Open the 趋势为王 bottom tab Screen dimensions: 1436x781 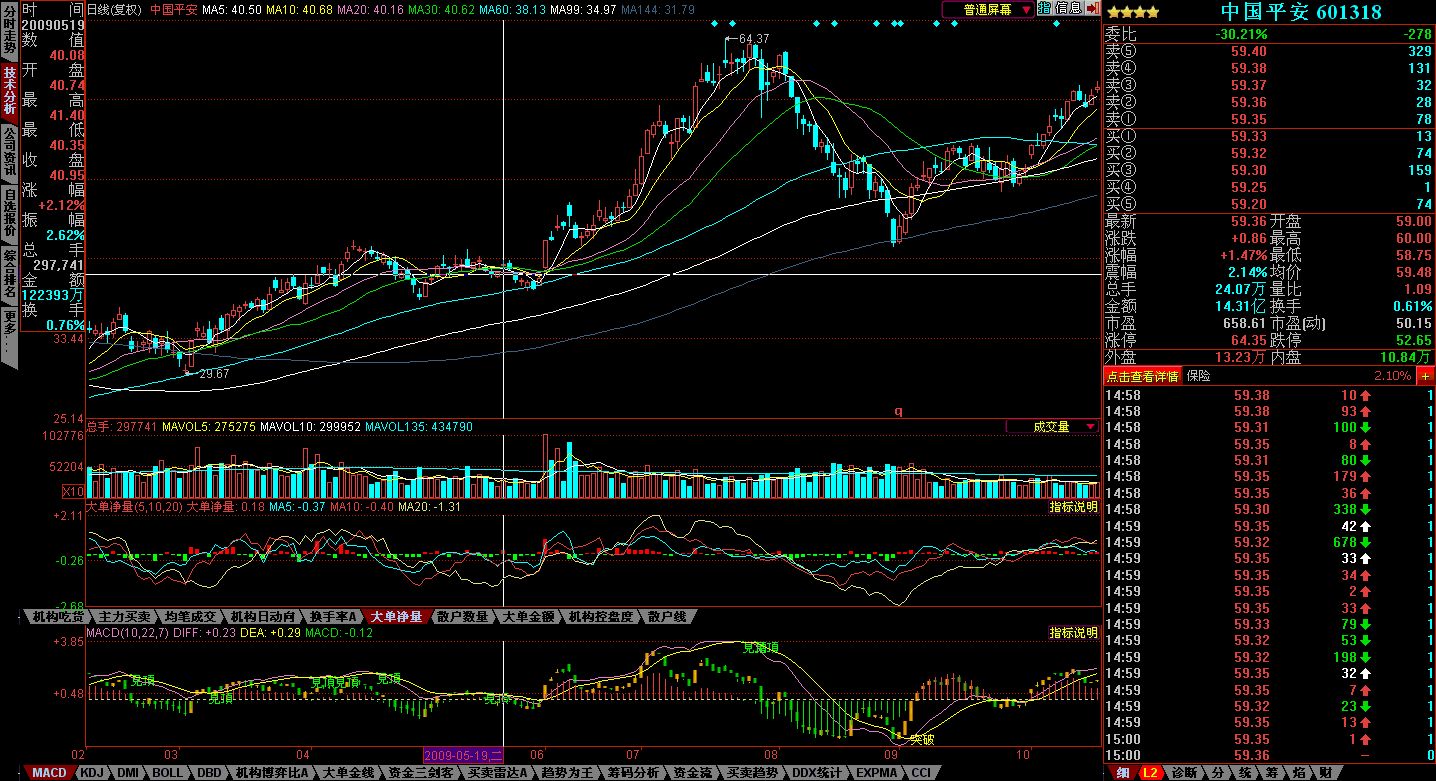click(x=567, y=773)
